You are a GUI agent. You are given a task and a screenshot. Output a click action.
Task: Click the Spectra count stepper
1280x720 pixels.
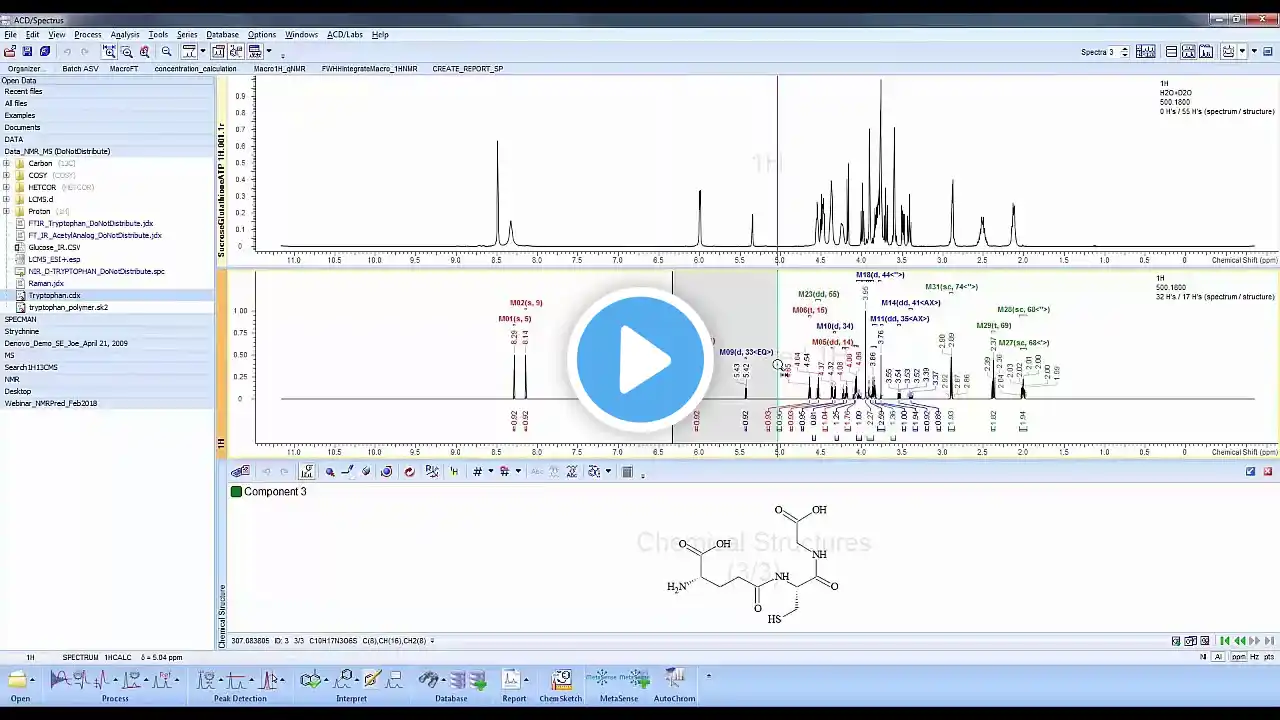click(1125, 52)
